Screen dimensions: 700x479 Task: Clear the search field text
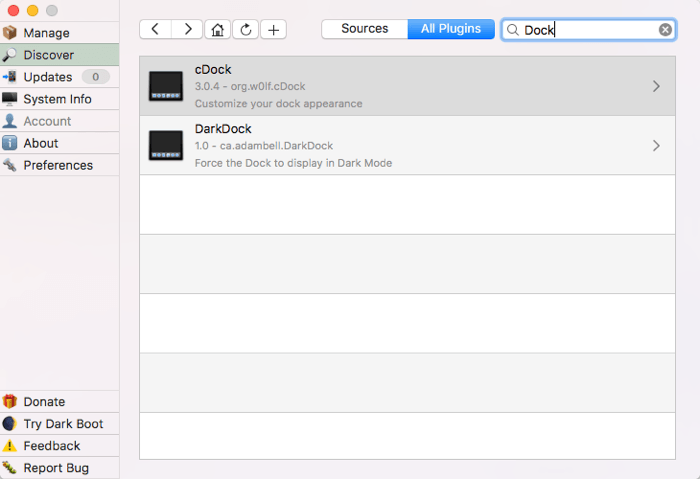pos(665,30)
